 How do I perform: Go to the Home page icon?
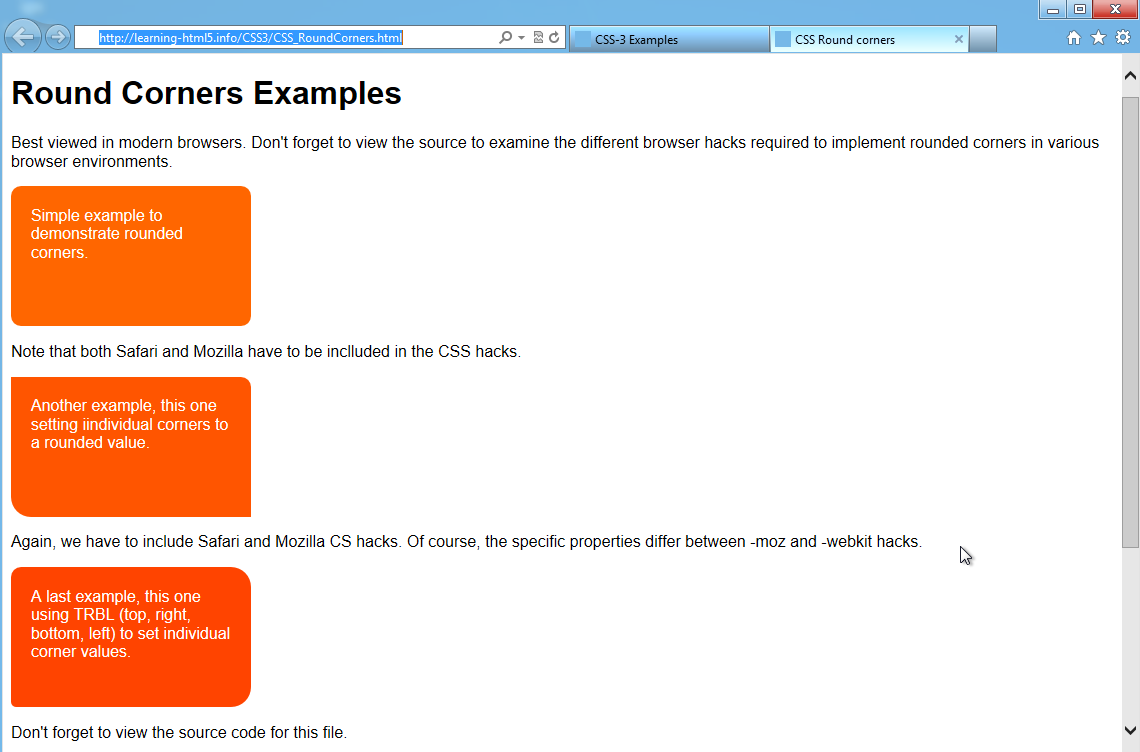coord(1074,38)
